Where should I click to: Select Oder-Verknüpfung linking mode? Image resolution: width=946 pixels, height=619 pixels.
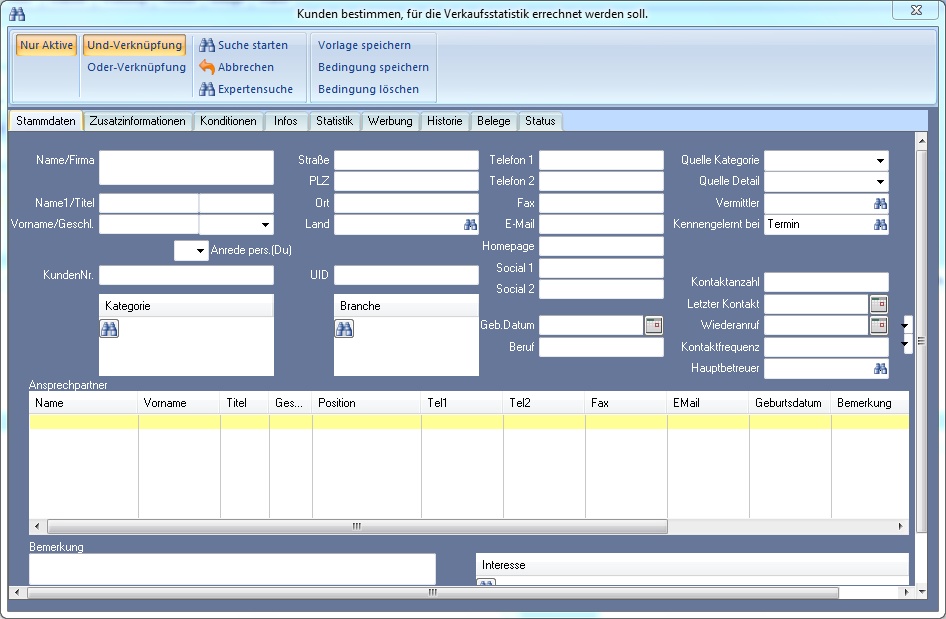[136, 67]
